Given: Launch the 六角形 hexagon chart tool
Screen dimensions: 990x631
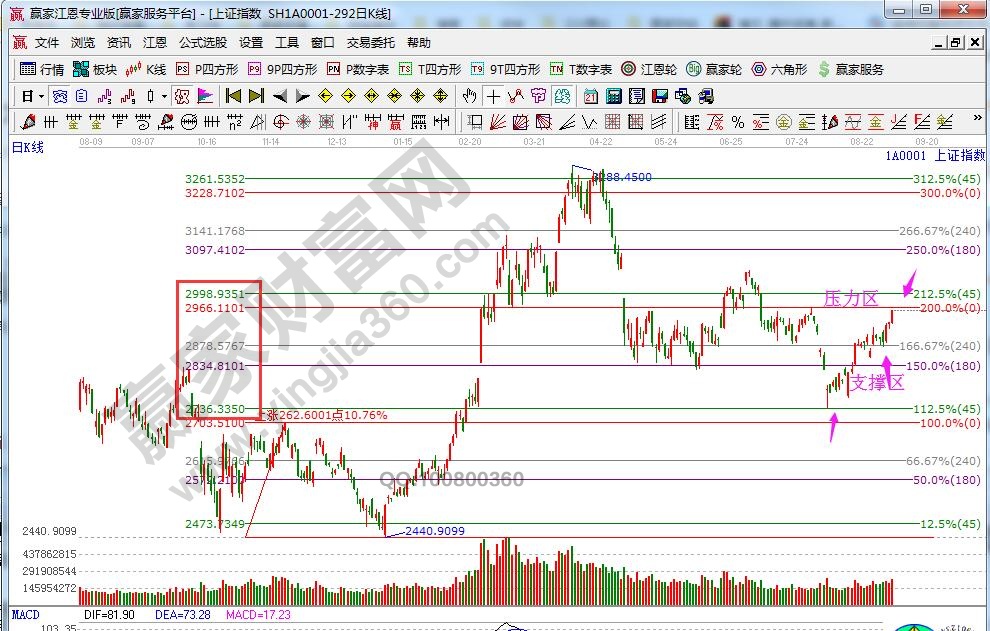Looking at the screenshot, I should (779, 69).
